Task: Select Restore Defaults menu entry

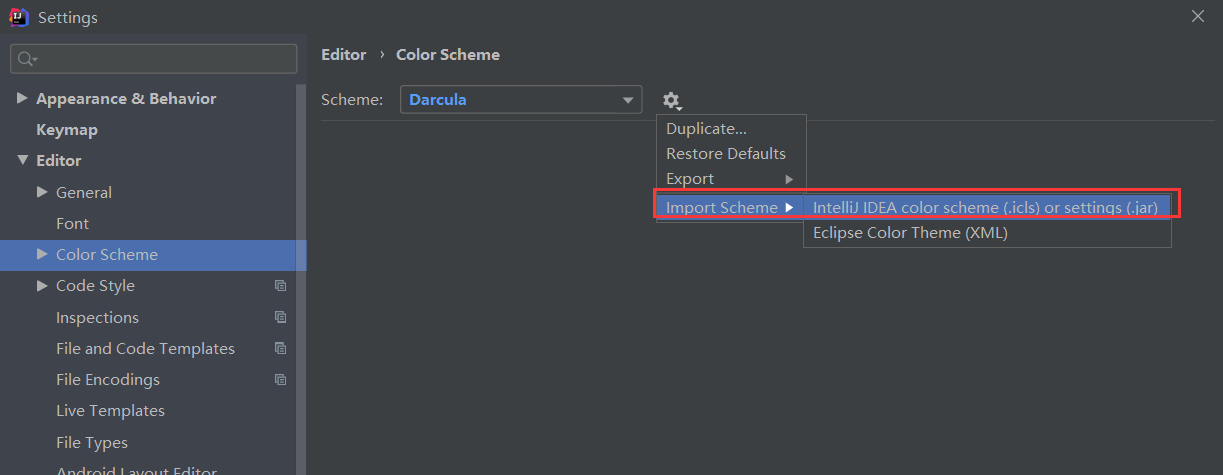Action: [x=725, y=154]
